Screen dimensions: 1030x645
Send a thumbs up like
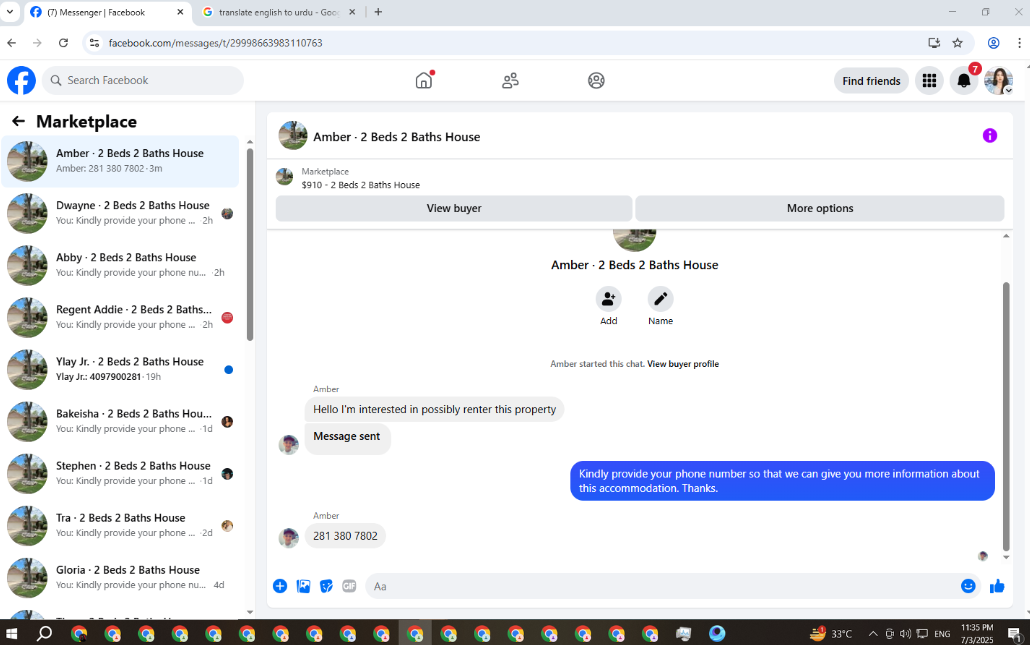click(x=996, y=586)
